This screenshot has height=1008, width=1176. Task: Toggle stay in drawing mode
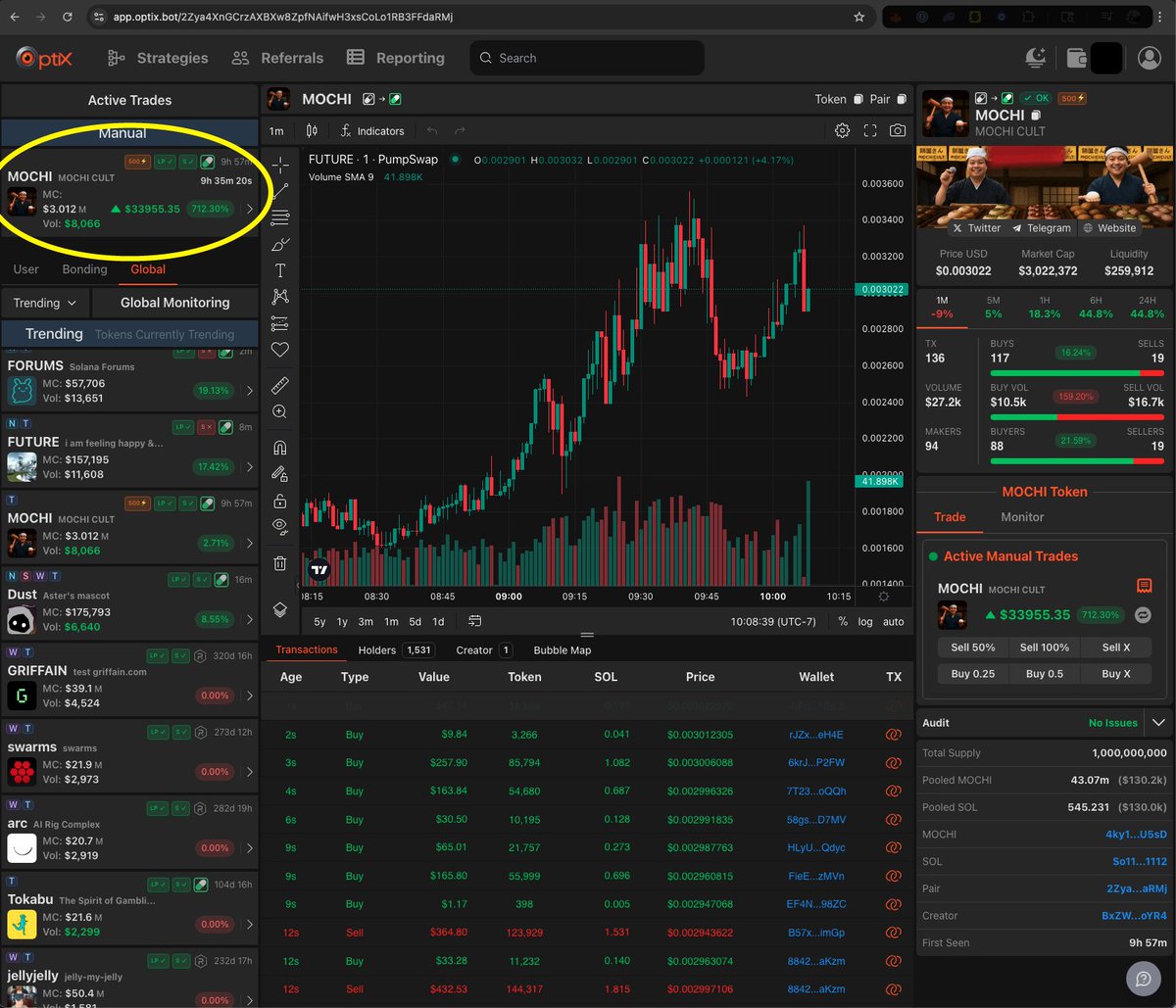(280, 474)
